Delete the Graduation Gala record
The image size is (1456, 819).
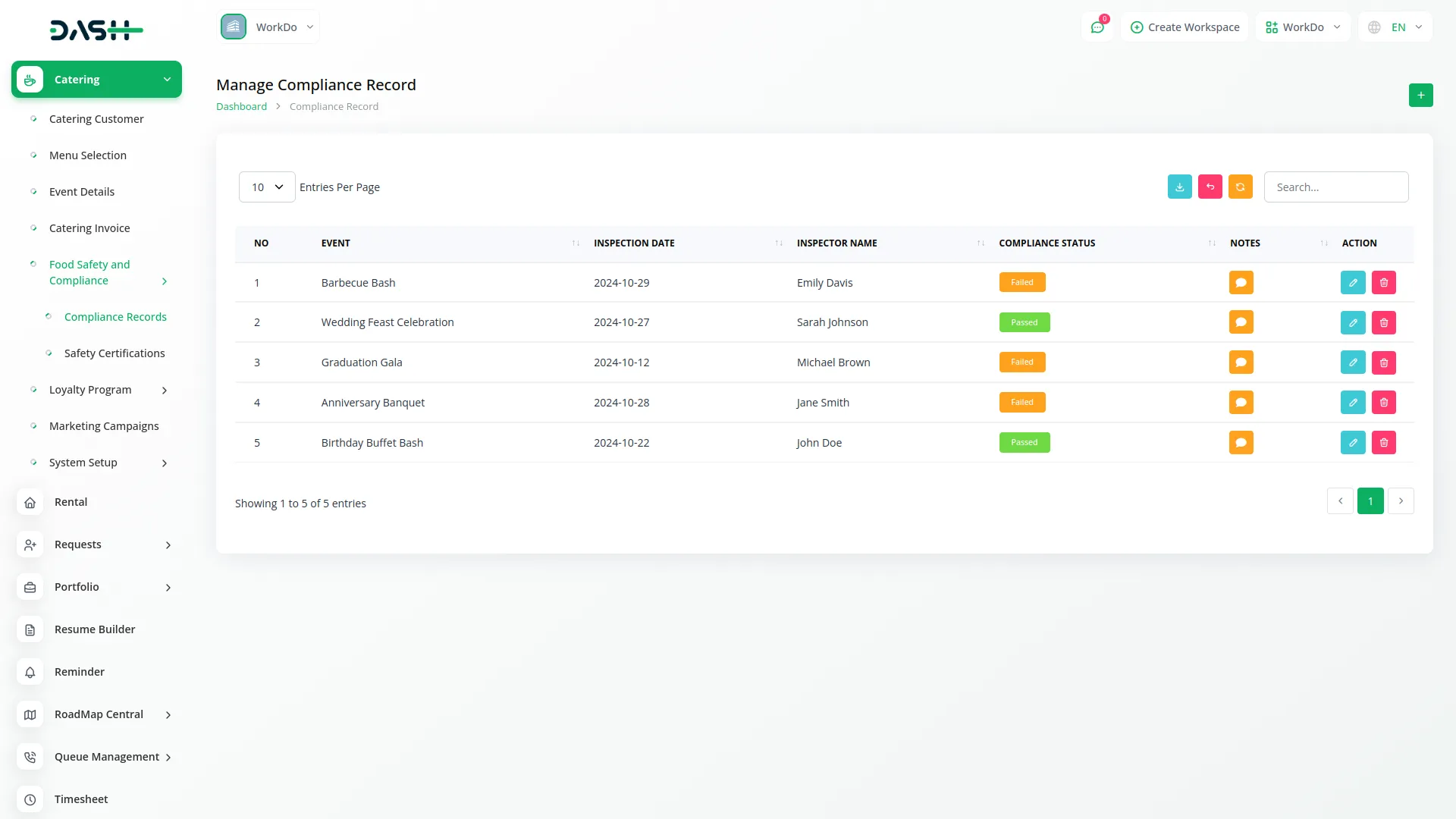coord(1384,362)
